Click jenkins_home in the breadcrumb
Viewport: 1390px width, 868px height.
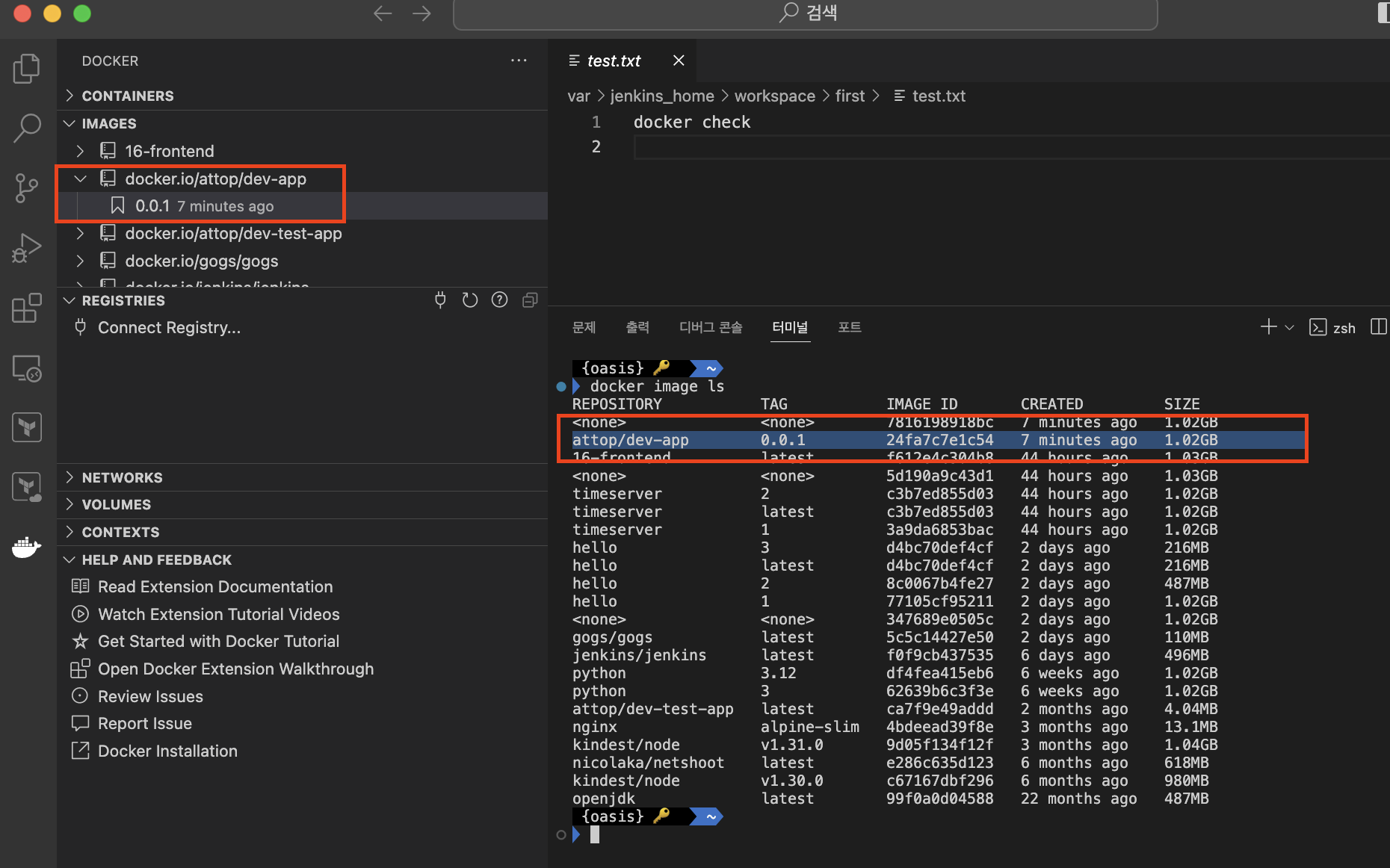click(x=662, y=96)
